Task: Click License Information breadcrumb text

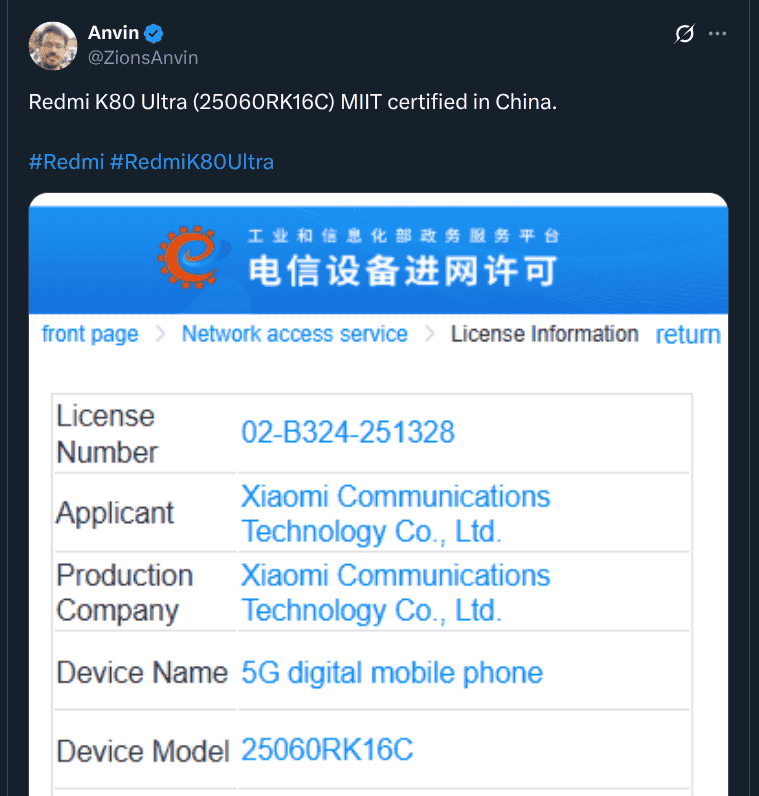Action: [x=544, y=334]
